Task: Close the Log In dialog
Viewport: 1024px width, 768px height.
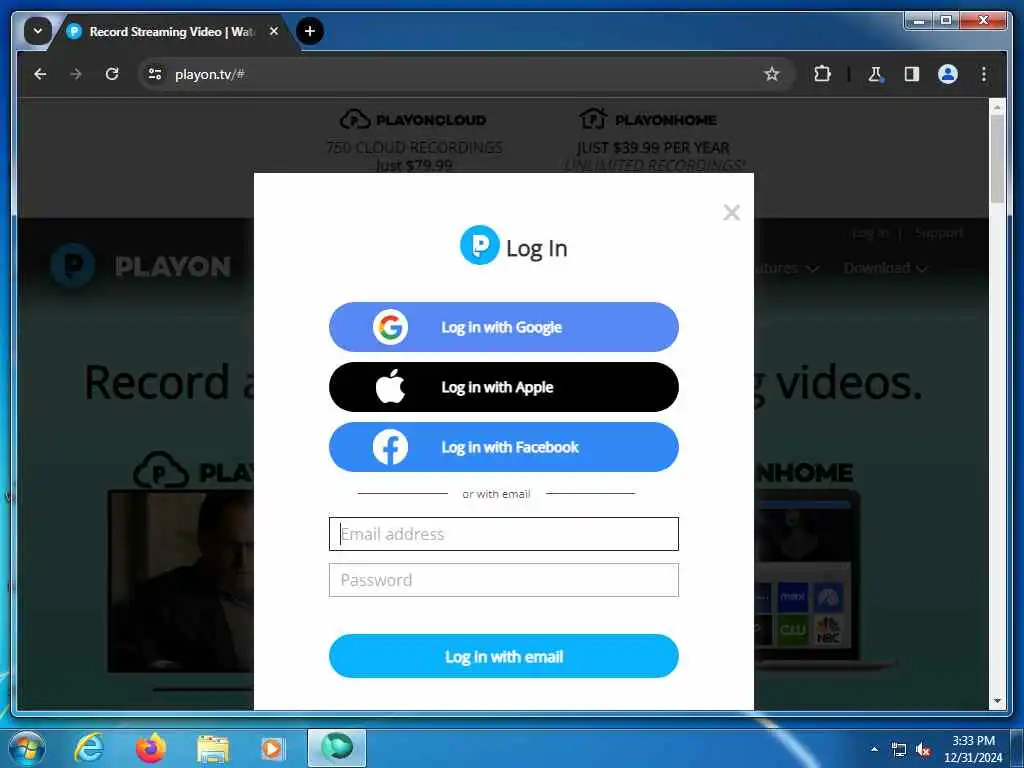Action: (731, 212)
